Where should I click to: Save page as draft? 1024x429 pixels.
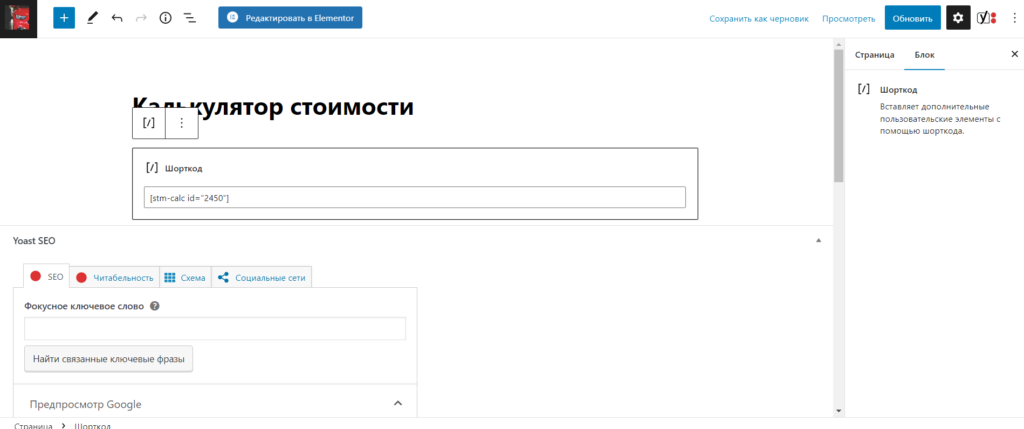pos(759,19)
